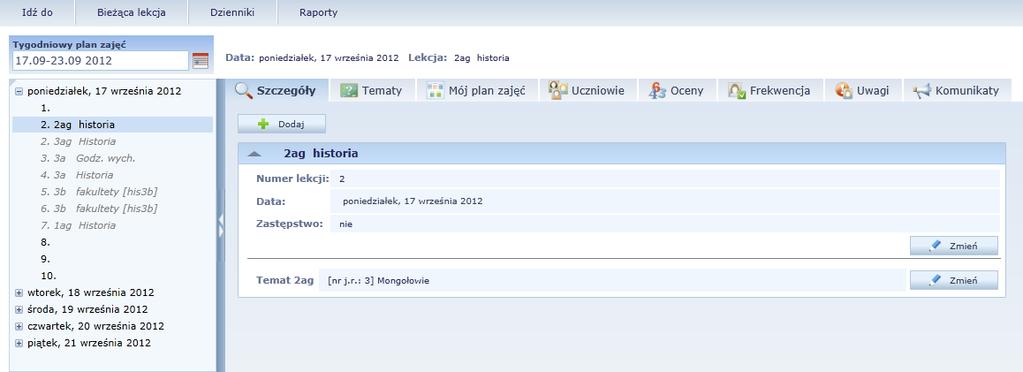Click Numer lekcji value 2
This screenshot has width=1023, height=372.
coord(342,178)
